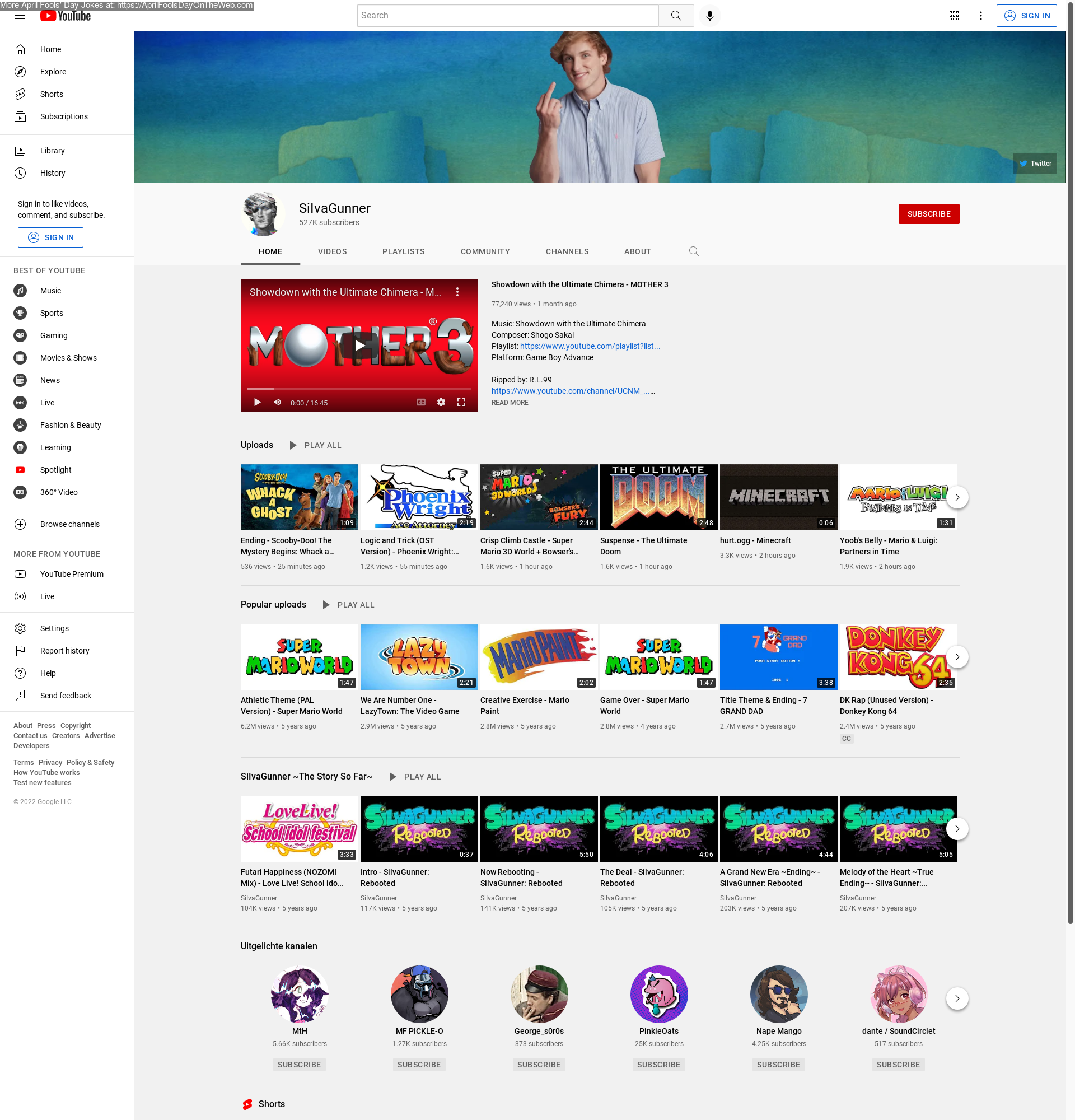This screenshot has width=1075, height=1120.
Task: Open Report history in sidebar
Action: 67,650
